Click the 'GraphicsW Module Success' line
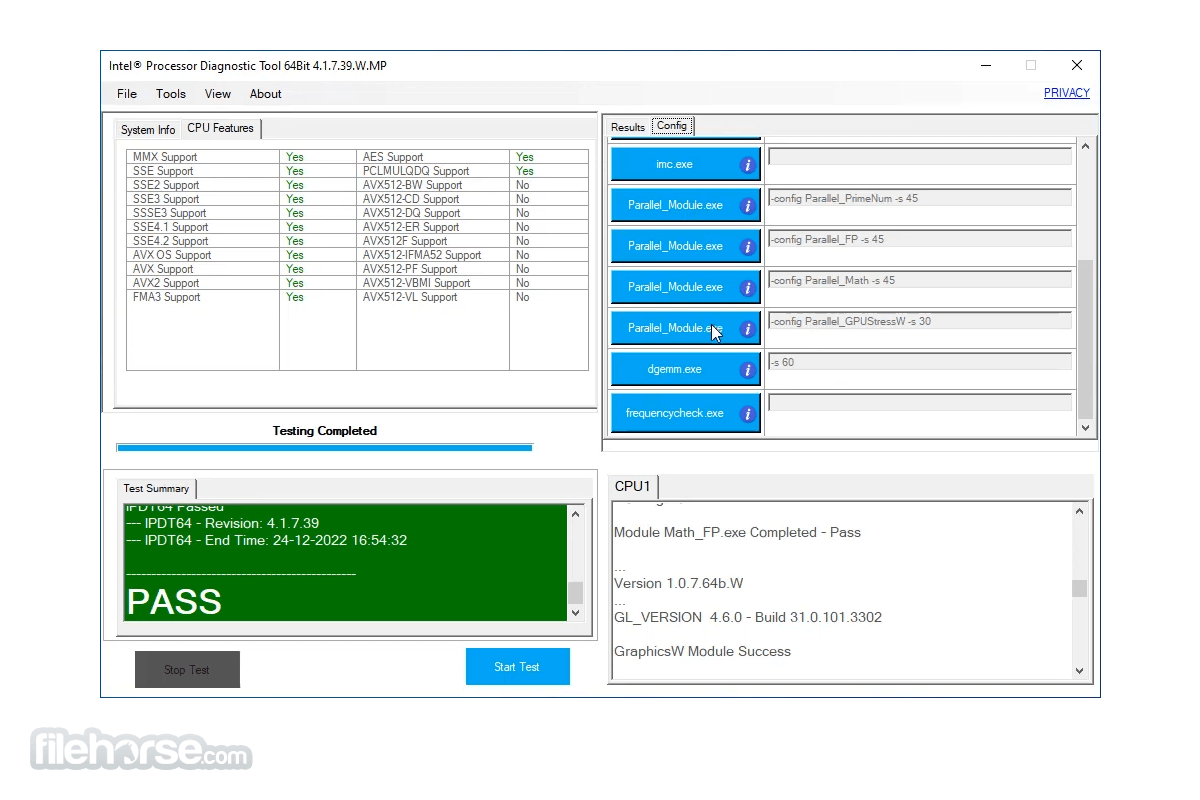The width and height of the screenshot is (1200, 800). [702, 652]
